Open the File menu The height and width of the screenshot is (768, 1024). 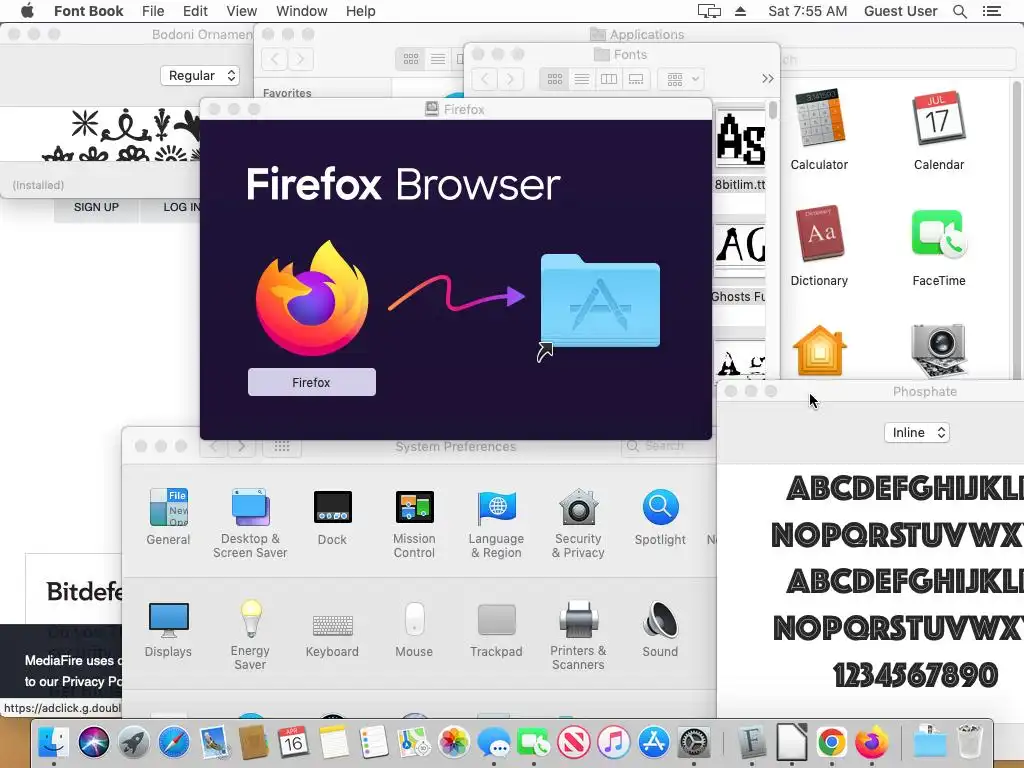[x=153, y=11]
